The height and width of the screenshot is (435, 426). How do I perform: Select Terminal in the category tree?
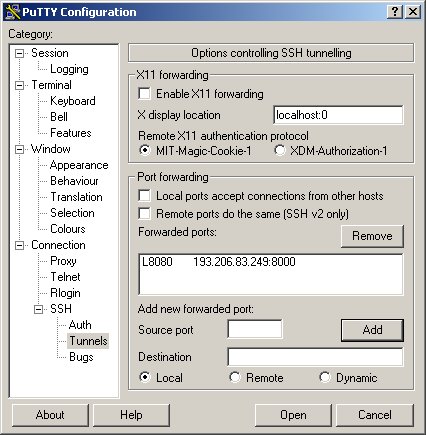[52, 85]
